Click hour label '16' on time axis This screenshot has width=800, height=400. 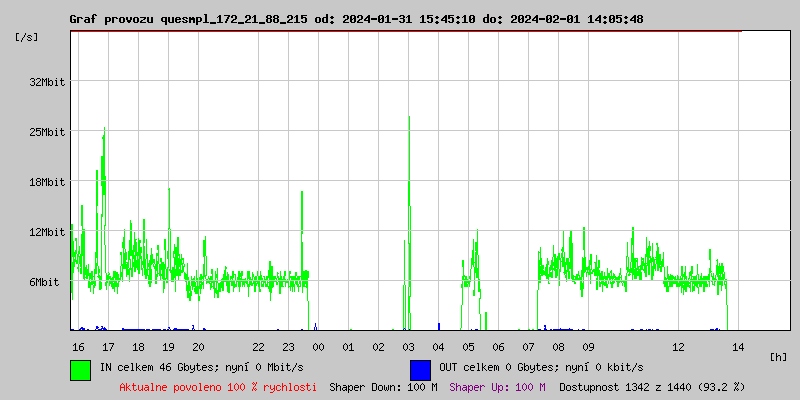pos(78,347)
